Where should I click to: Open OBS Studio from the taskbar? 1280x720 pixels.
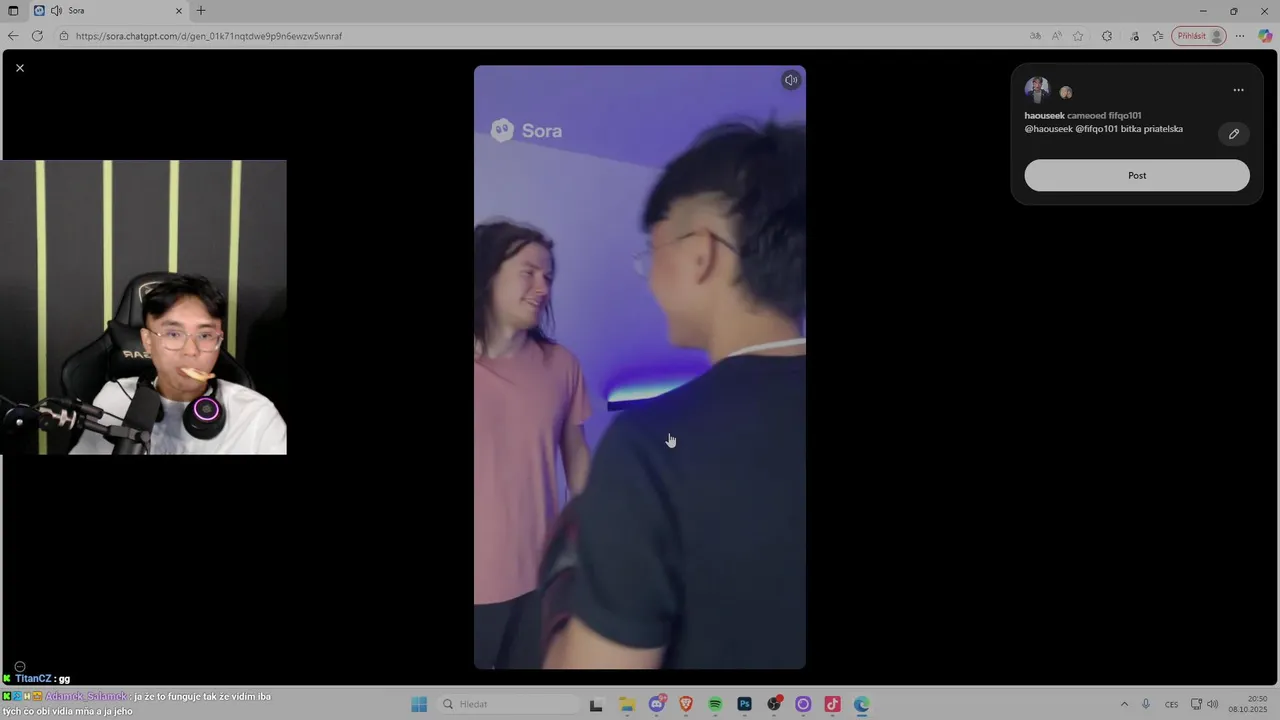(x=774, y=704)
